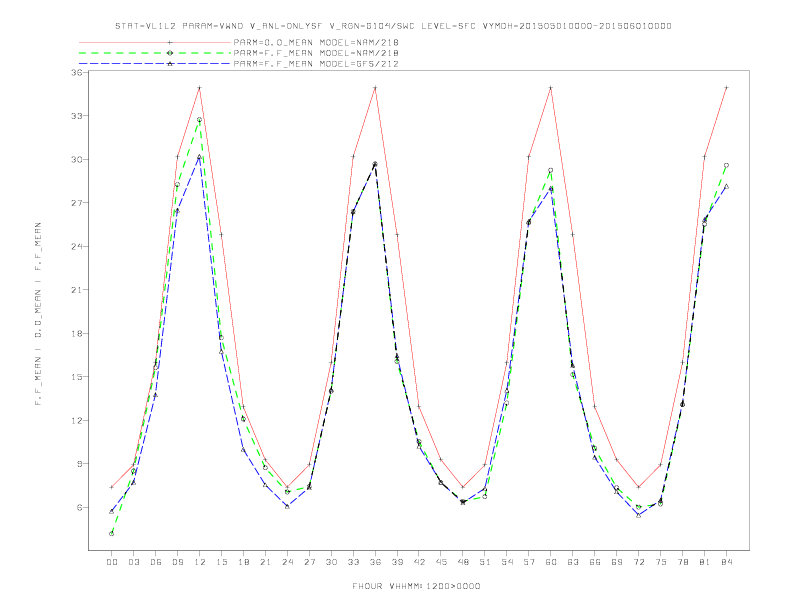Click x-axis tick label 21

[x=265, y=562]
